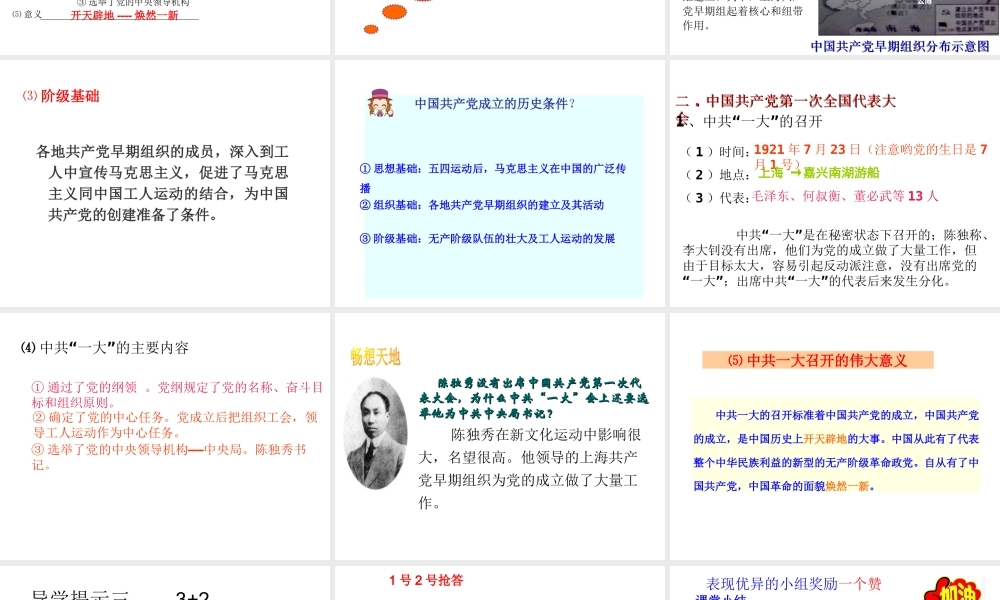
Task: Click the caption 中国共产党早期组织分布示意图
Action: click(900, 47)
